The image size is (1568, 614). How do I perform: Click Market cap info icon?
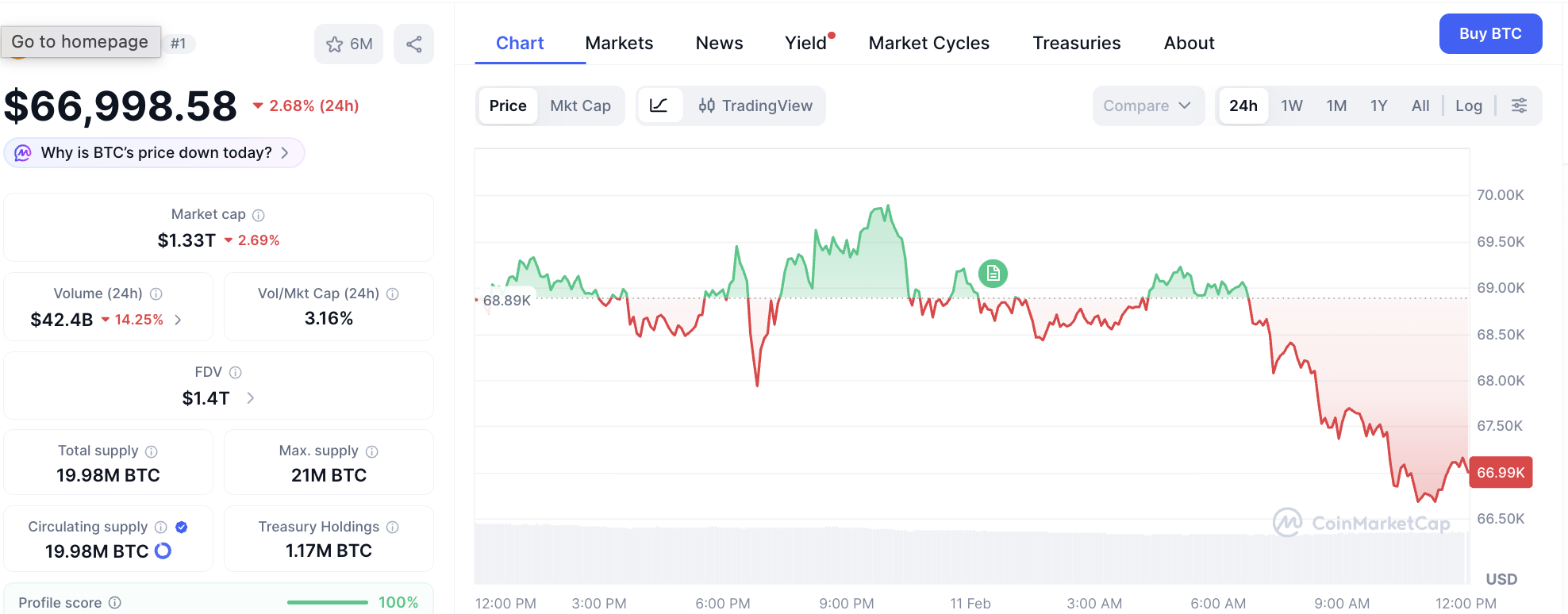pyautogui.click(x=259, y=215)
